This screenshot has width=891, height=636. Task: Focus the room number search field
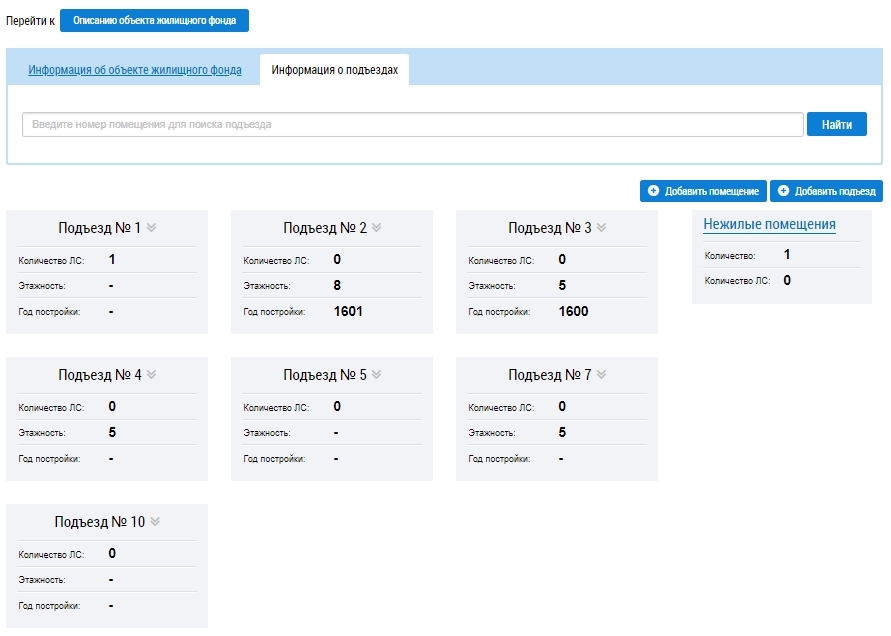tap(413, 124)
